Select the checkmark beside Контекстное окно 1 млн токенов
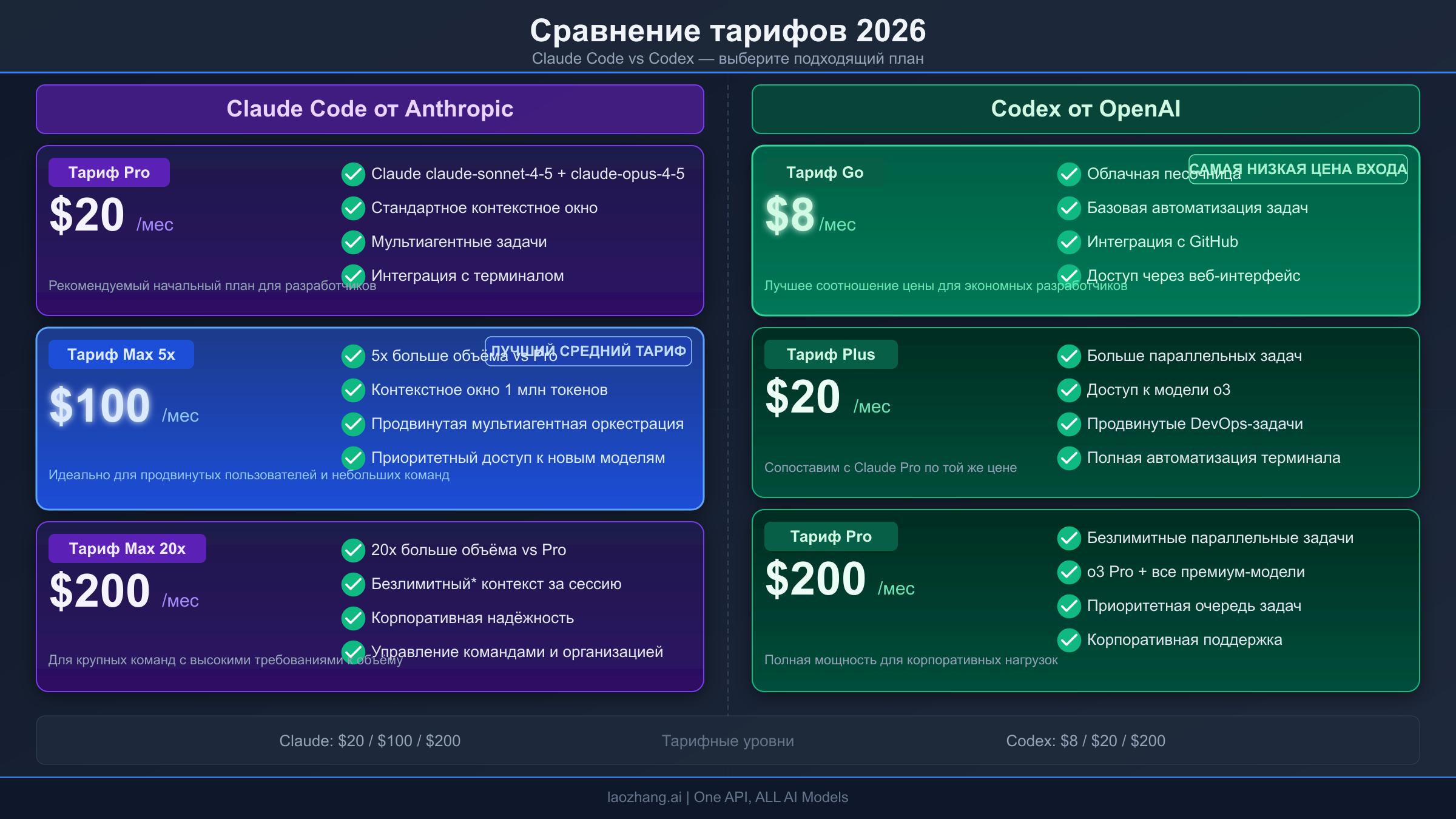The width and height of the screenshot is (1456, 819). [x=353, y=390]
